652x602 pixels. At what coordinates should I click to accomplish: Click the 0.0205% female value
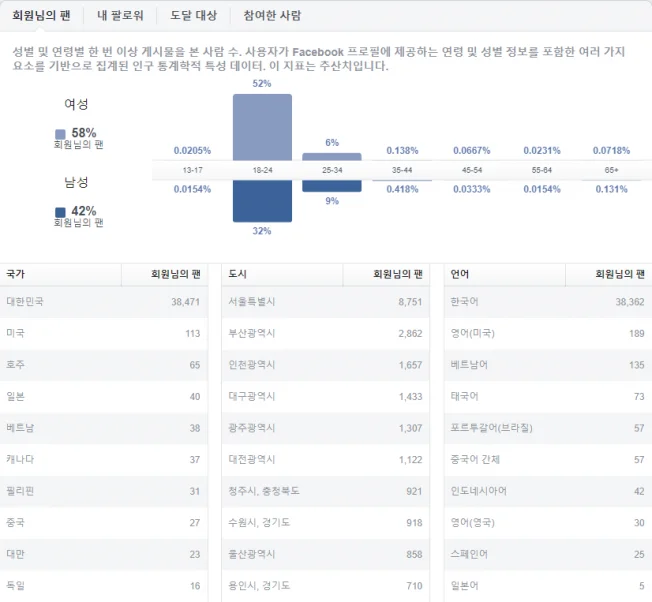(x=192, y=150)
